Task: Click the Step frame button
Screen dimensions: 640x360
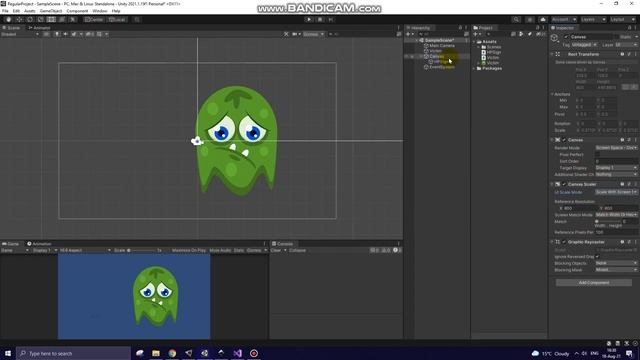Action: point(331,20)
